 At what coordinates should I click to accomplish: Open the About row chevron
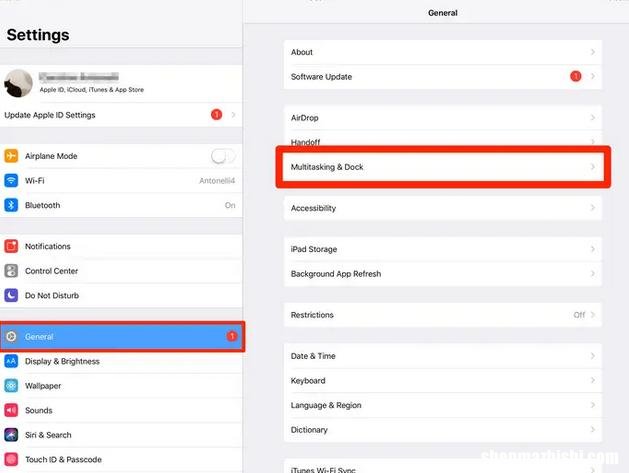coord(592,52)
